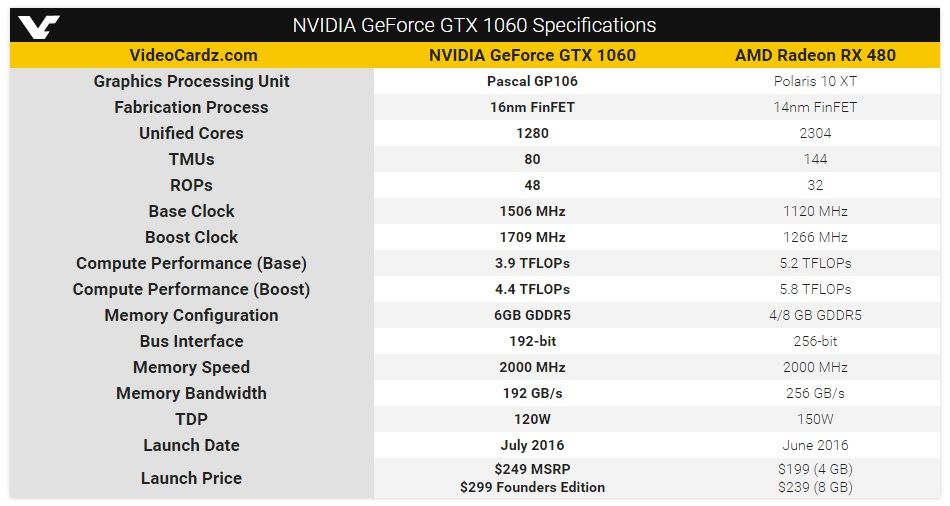Click the VideoCardz logo icon
950x506 pixels.
coord(38,26)
